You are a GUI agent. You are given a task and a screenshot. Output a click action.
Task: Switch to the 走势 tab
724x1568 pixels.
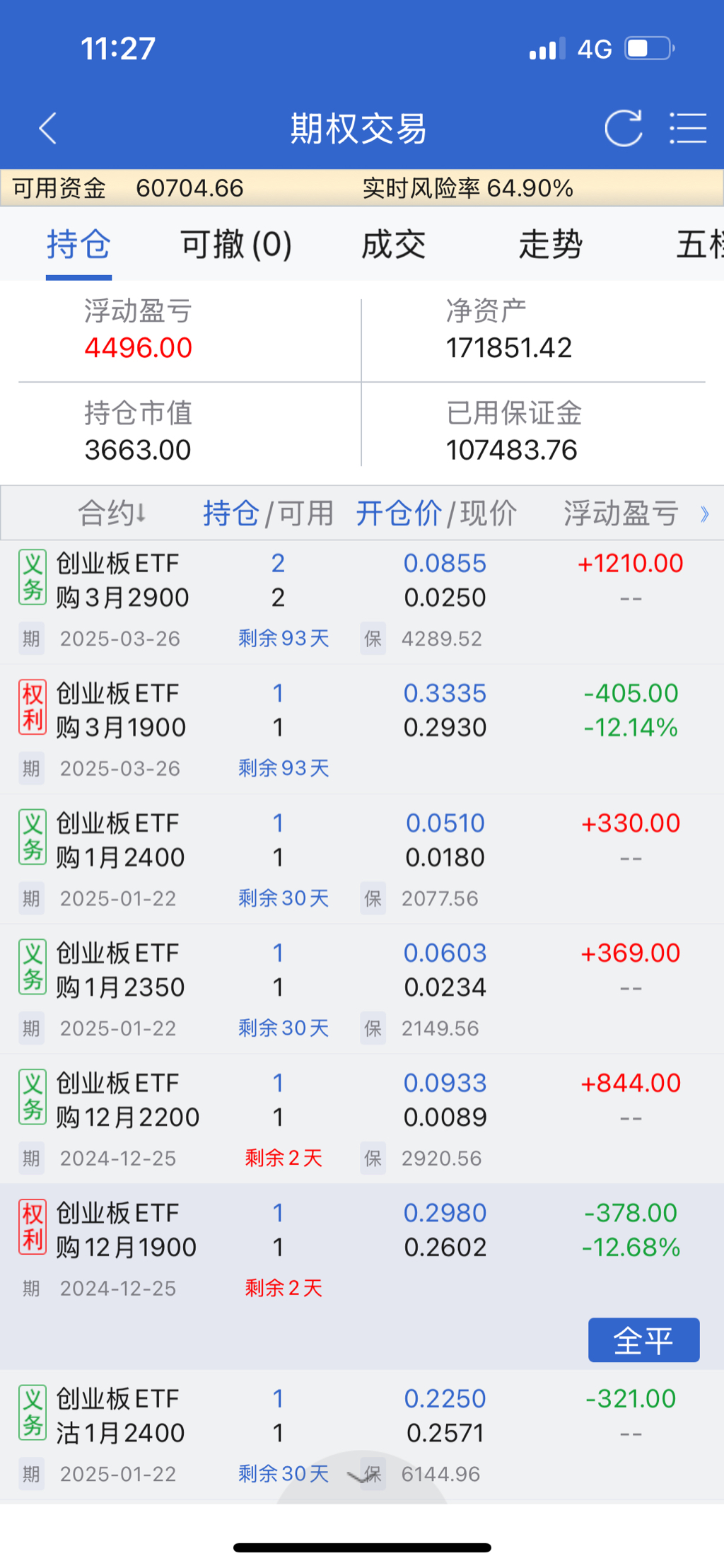[550, 245]
